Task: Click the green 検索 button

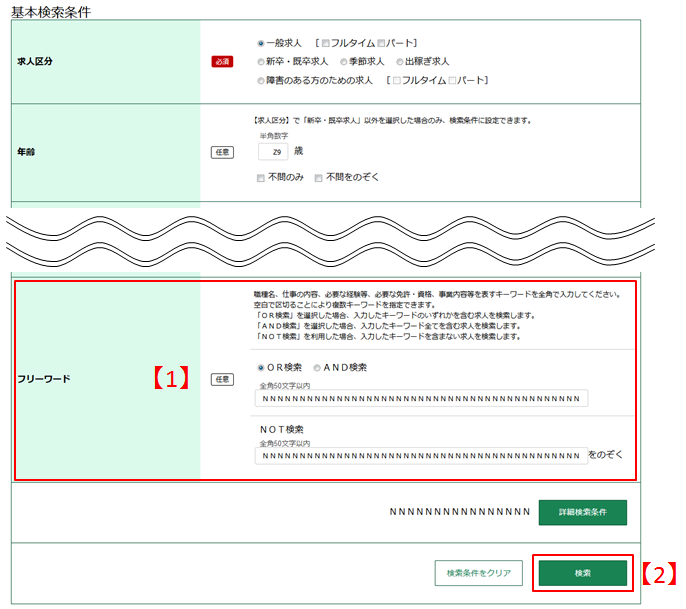Action: [582, 573]
